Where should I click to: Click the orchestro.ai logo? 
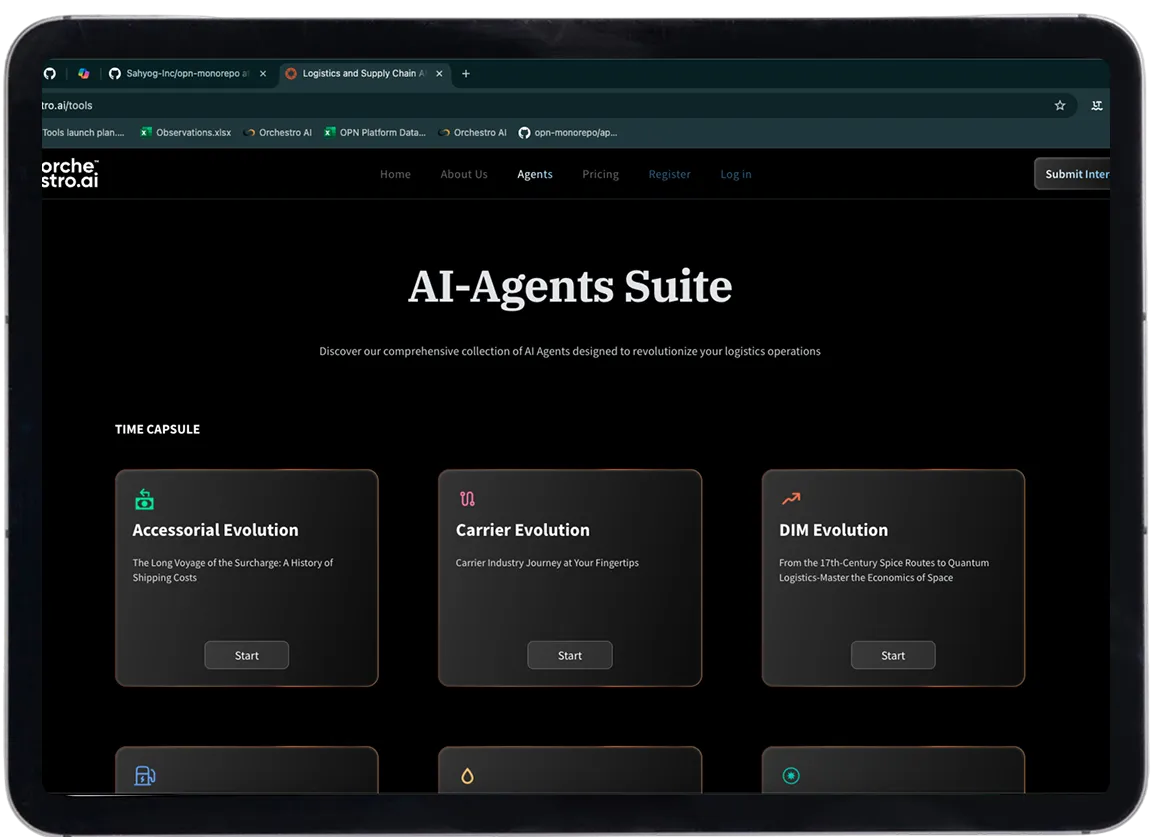68,172
